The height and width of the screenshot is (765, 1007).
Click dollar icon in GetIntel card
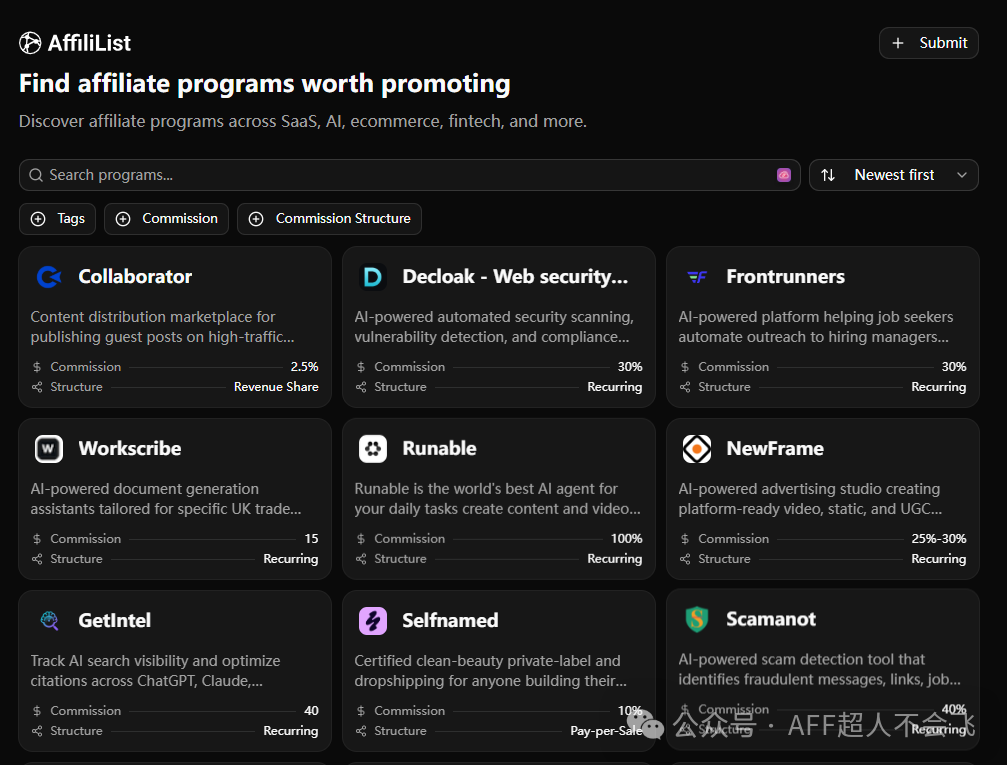37,711
